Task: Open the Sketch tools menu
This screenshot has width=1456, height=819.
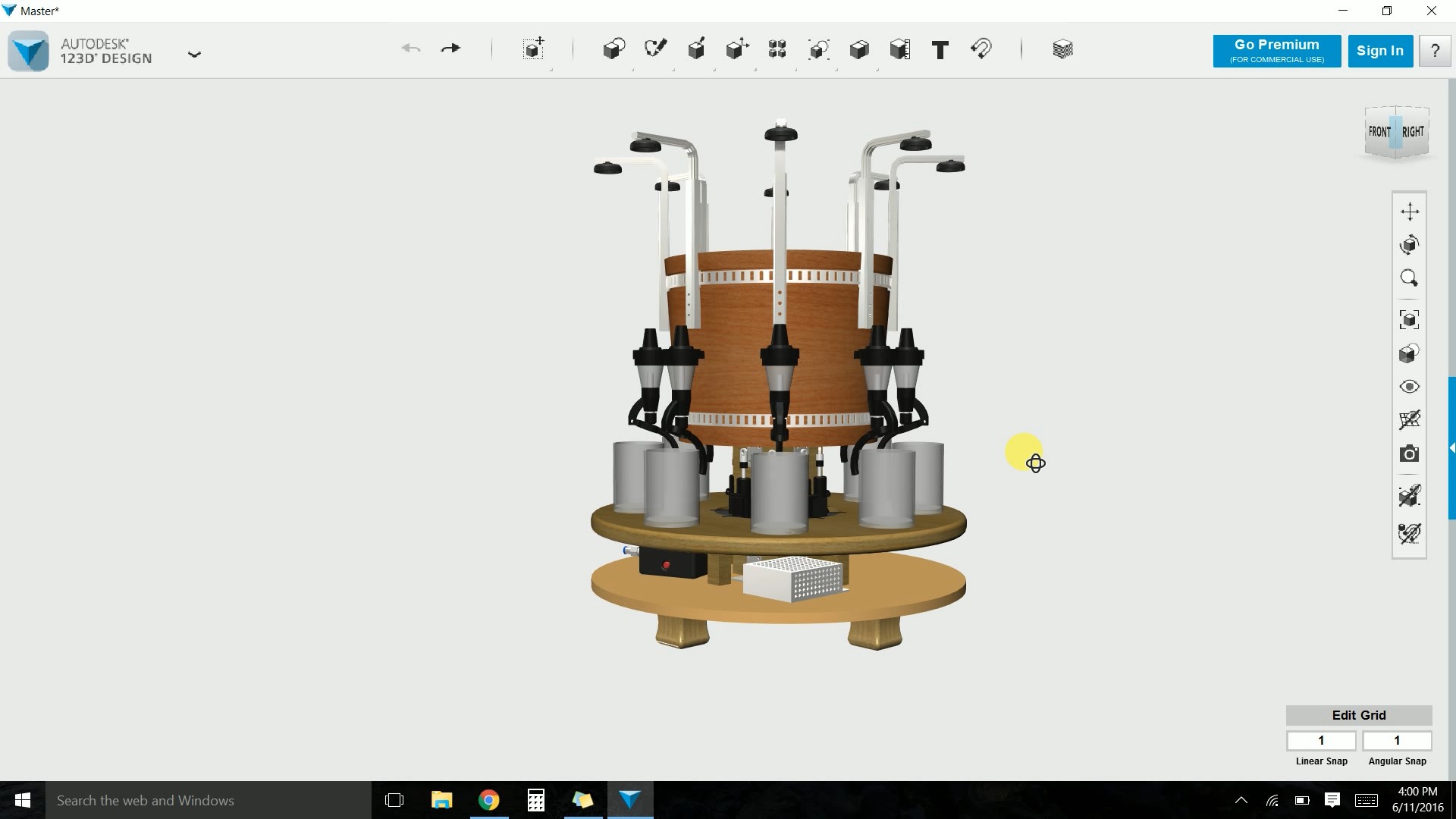Action: coord(655,49)
